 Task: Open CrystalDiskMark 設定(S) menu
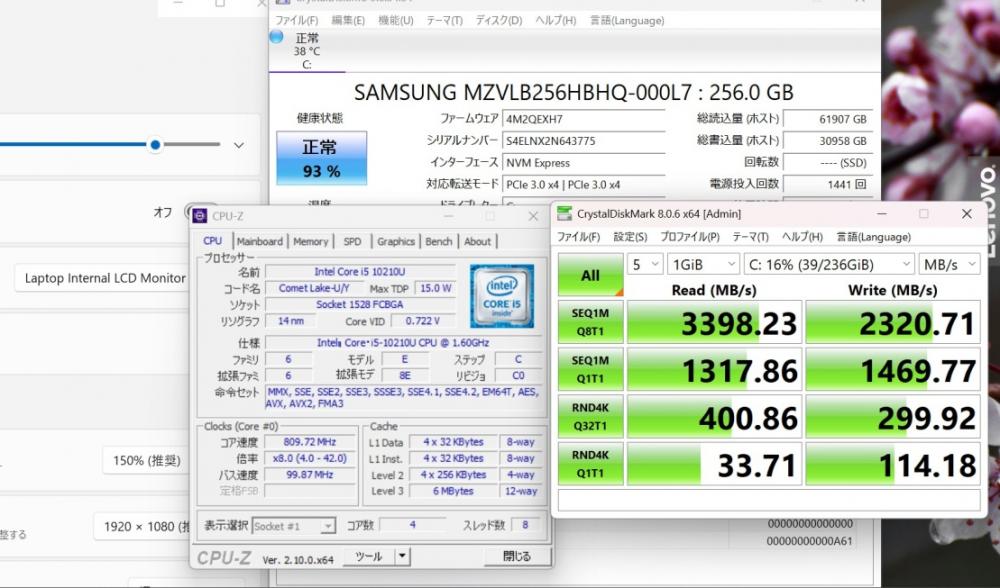pyautogui.click(x=630, y=237)
